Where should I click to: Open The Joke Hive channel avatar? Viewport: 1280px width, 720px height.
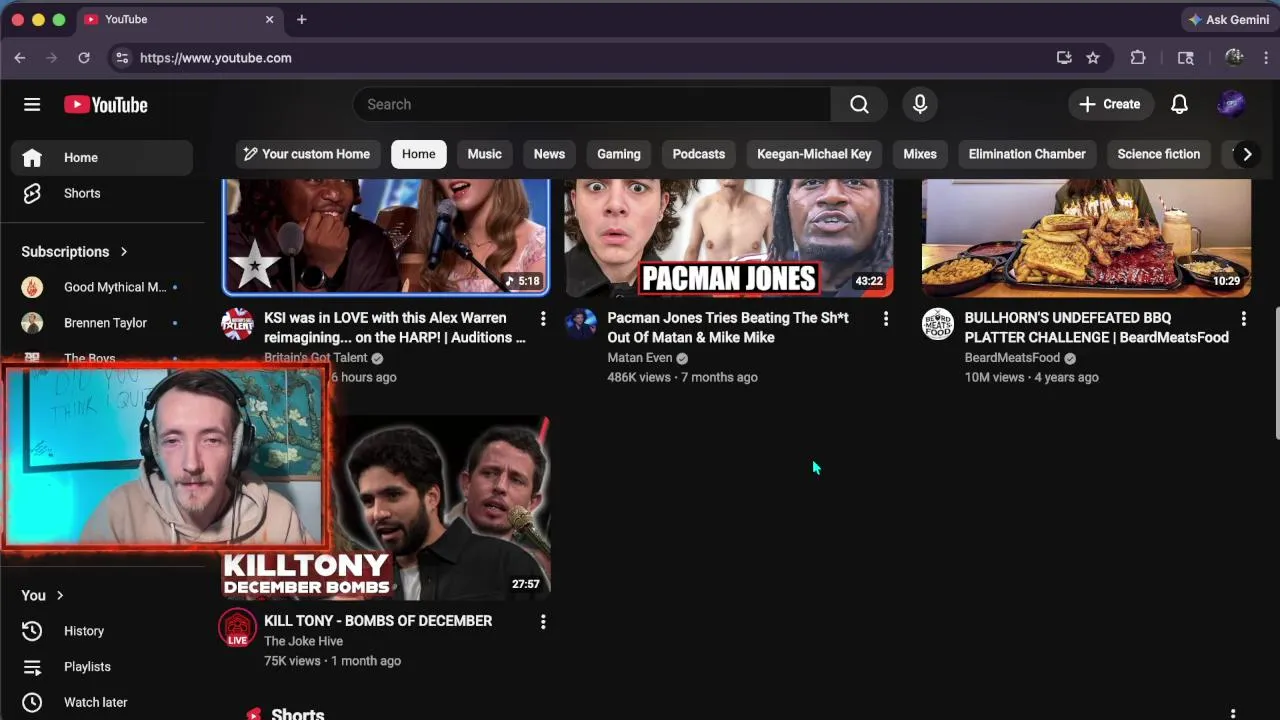tap(238, 628)
